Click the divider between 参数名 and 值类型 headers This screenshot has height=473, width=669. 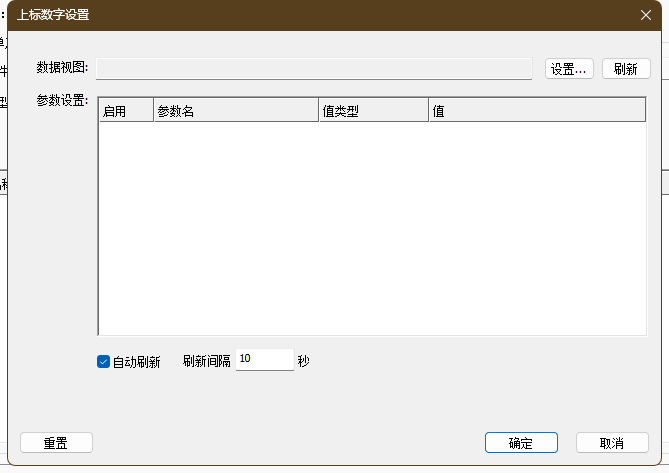318,111
